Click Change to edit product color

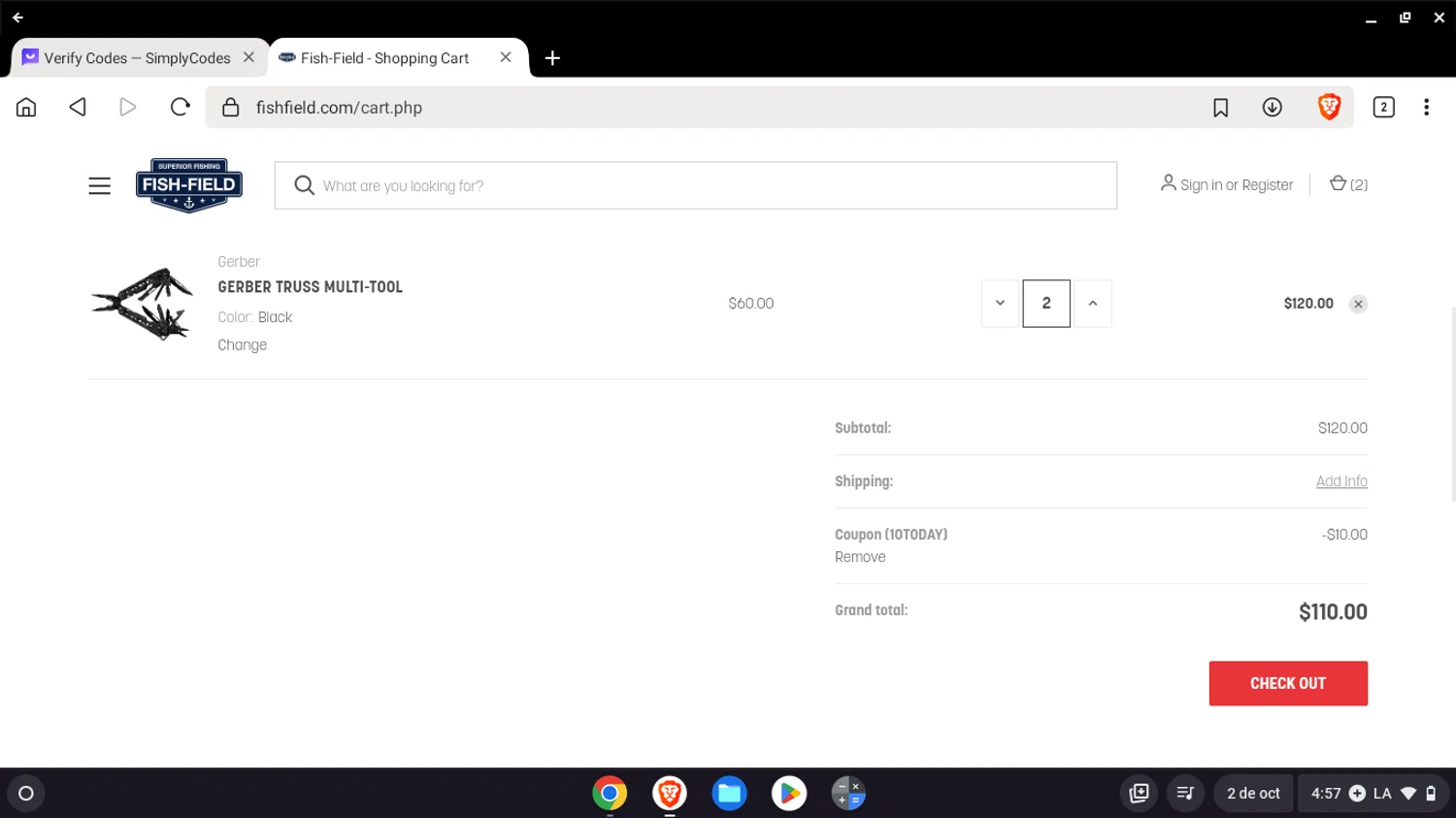(x=242, y=345)
